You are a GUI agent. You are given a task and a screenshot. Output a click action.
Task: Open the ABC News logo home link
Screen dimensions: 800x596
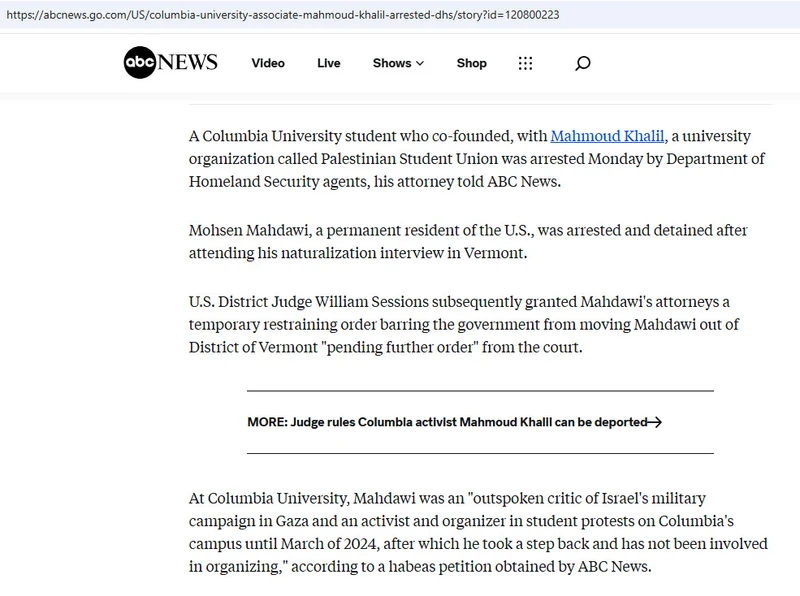170,62
